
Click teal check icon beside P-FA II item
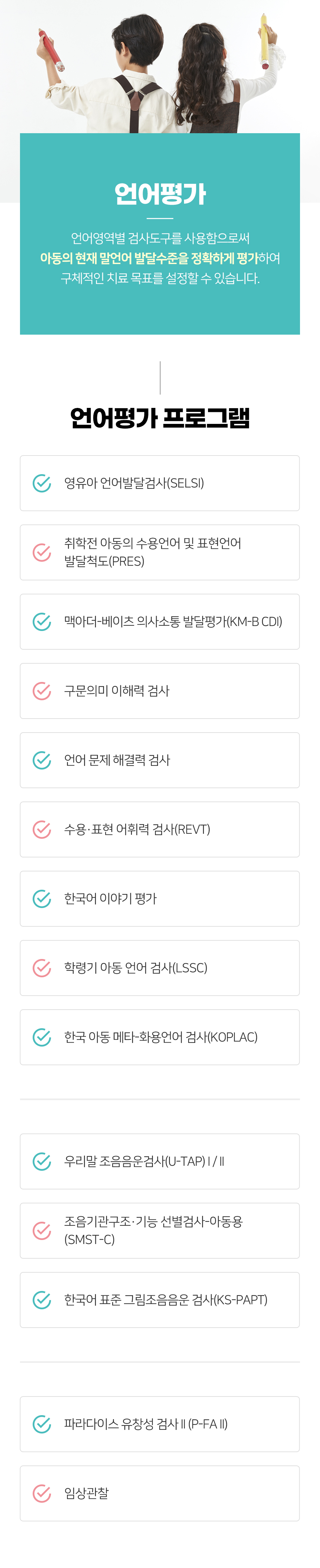[x=41, y=1424]
